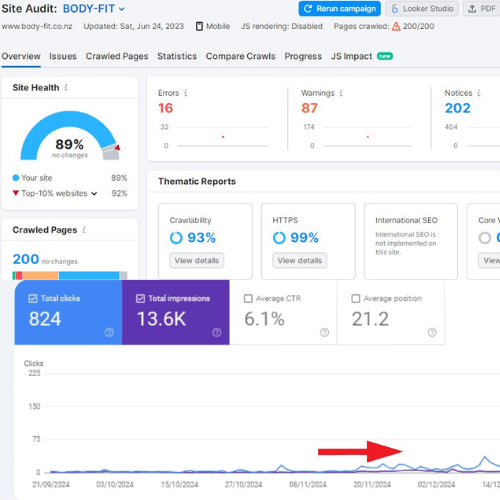Export report as PDF
The height and width of the screenshot is (500, 500).
coord(482,9)
